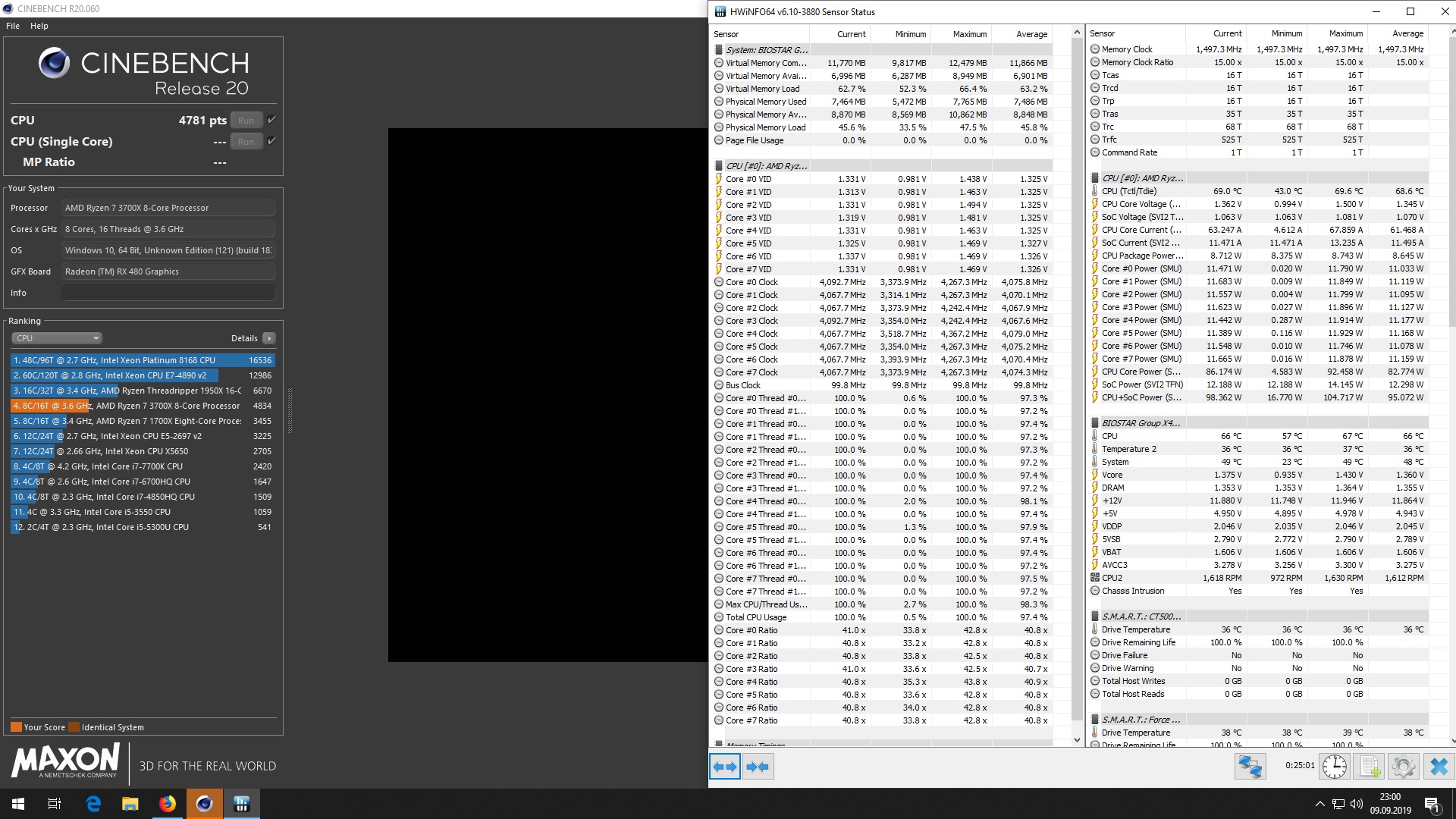The height and width of the screenshot is (819, 1456).
Task: Switch to Cinebench taskbar icon
Action: 205,804
